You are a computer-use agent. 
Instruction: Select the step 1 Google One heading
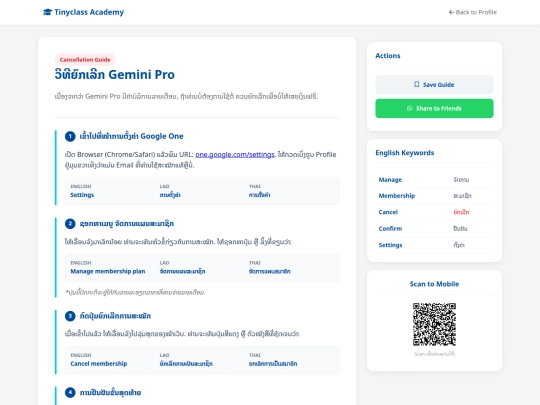[x=132, y=136]
